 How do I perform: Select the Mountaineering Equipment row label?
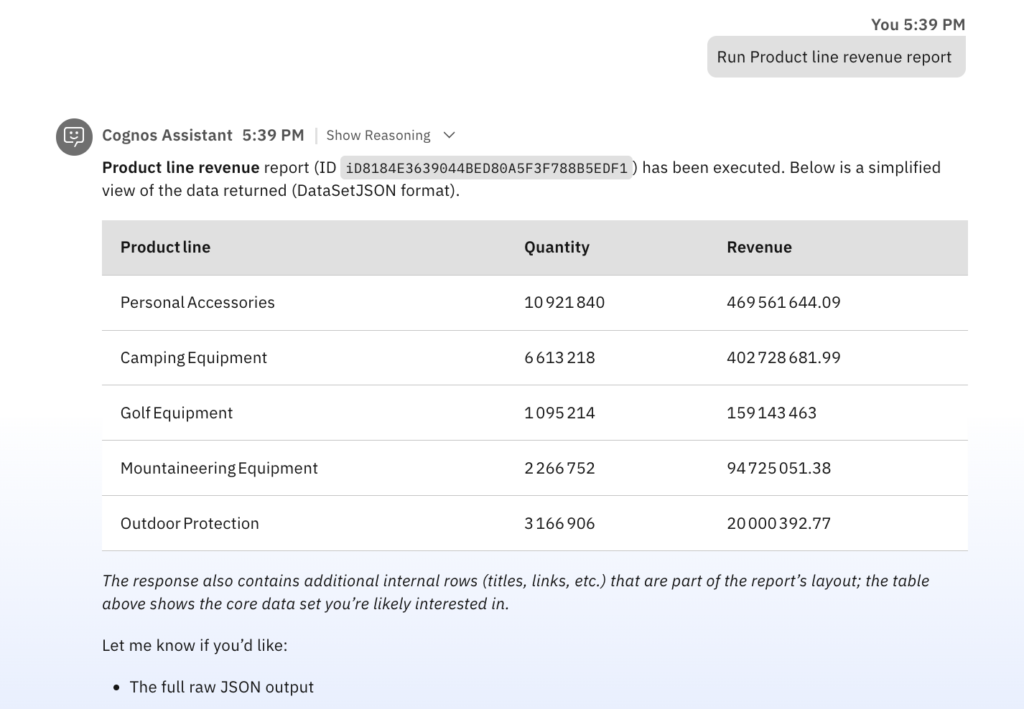click(219, 468)
